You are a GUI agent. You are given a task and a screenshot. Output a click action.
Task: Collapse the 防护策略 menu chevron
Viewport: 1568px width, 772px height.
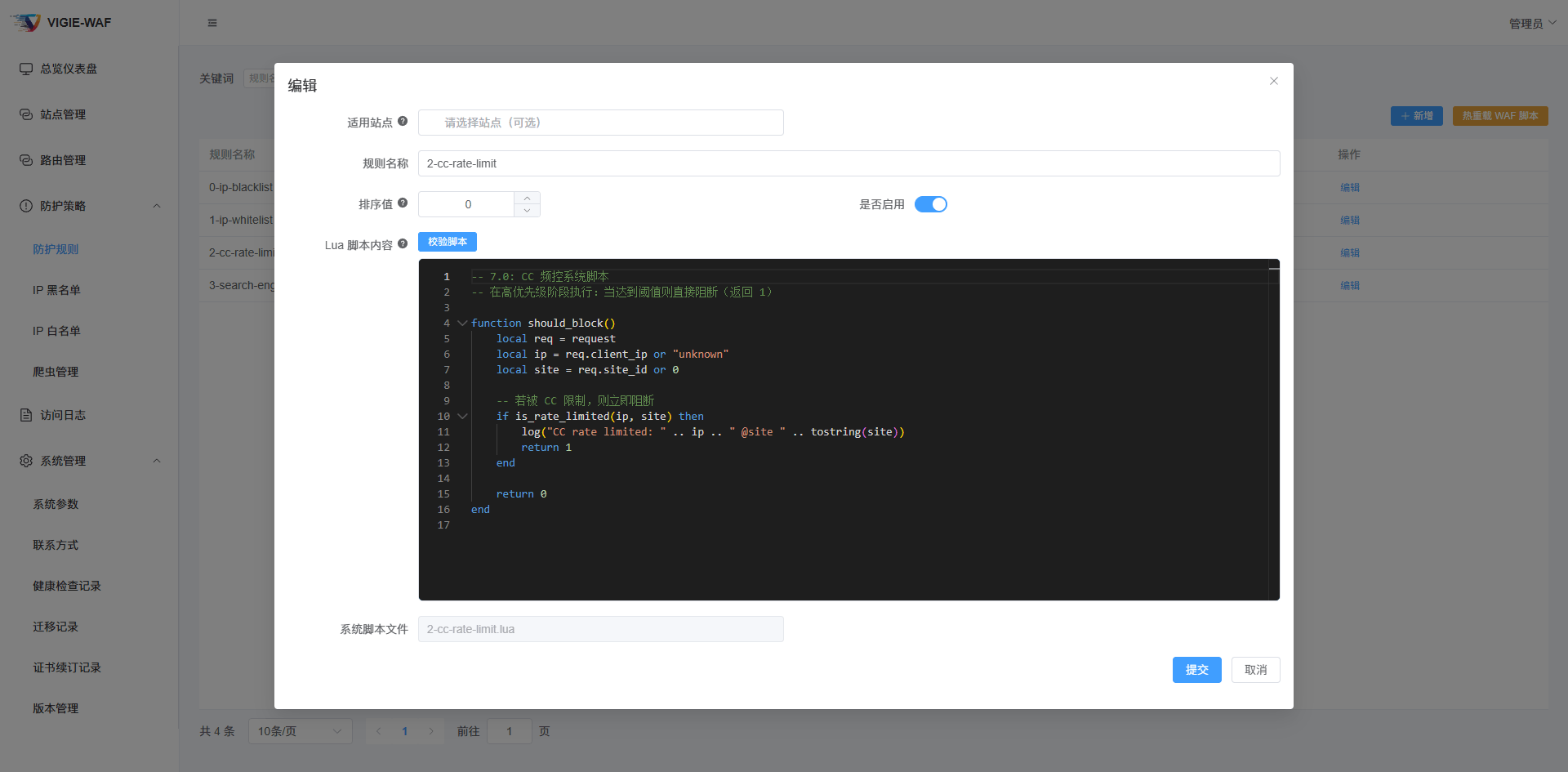[x=157, y=206]
